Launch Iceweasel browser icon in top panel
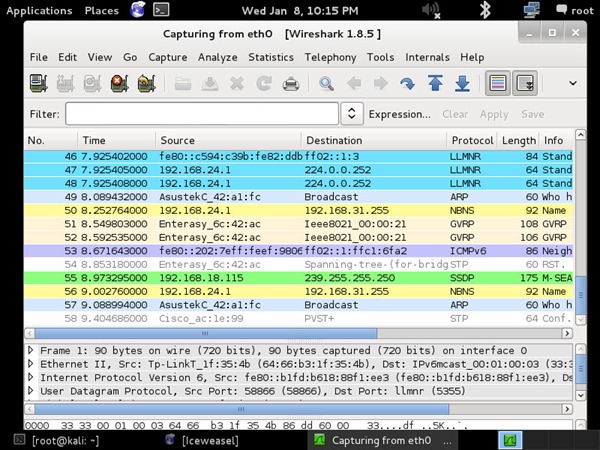Image resolution: width=600 pixels, height=450 pixels. click(x=137, y=10)
